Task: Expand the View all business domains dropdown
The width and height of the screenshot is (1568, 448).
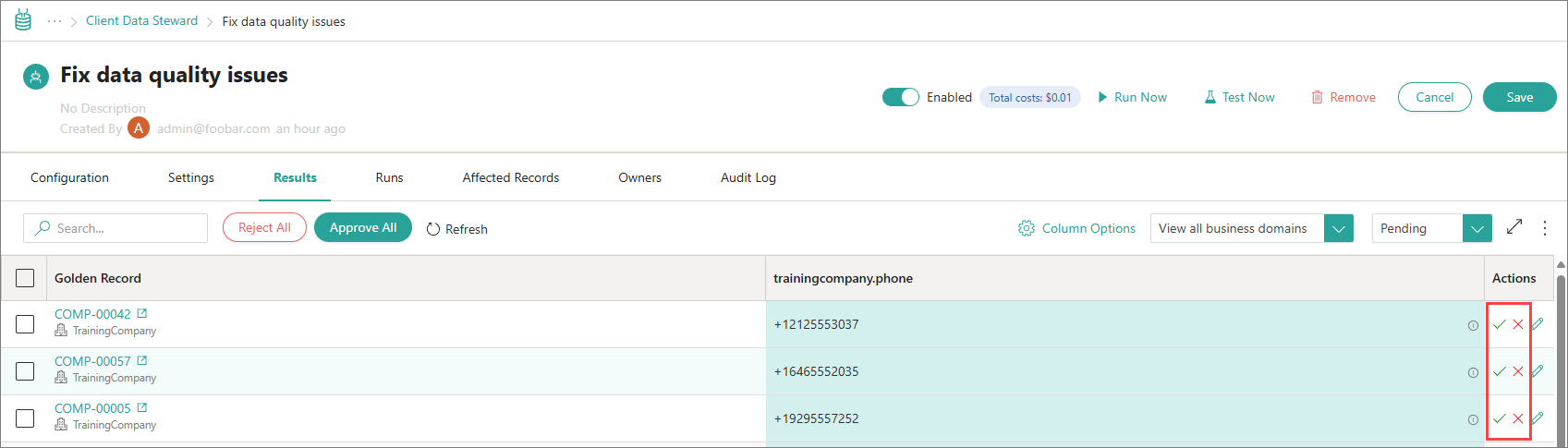Action: pyautogui.click(x=1338, y=228)
